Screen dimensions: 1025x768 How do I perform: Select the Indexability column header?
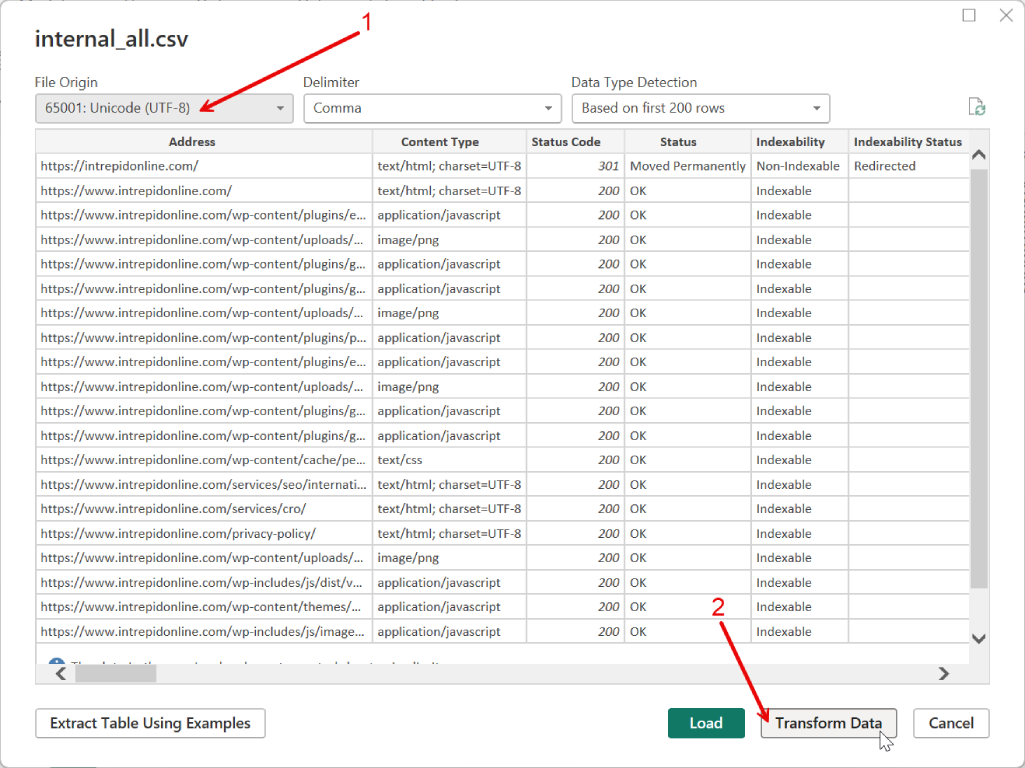[x=799, y=142]
